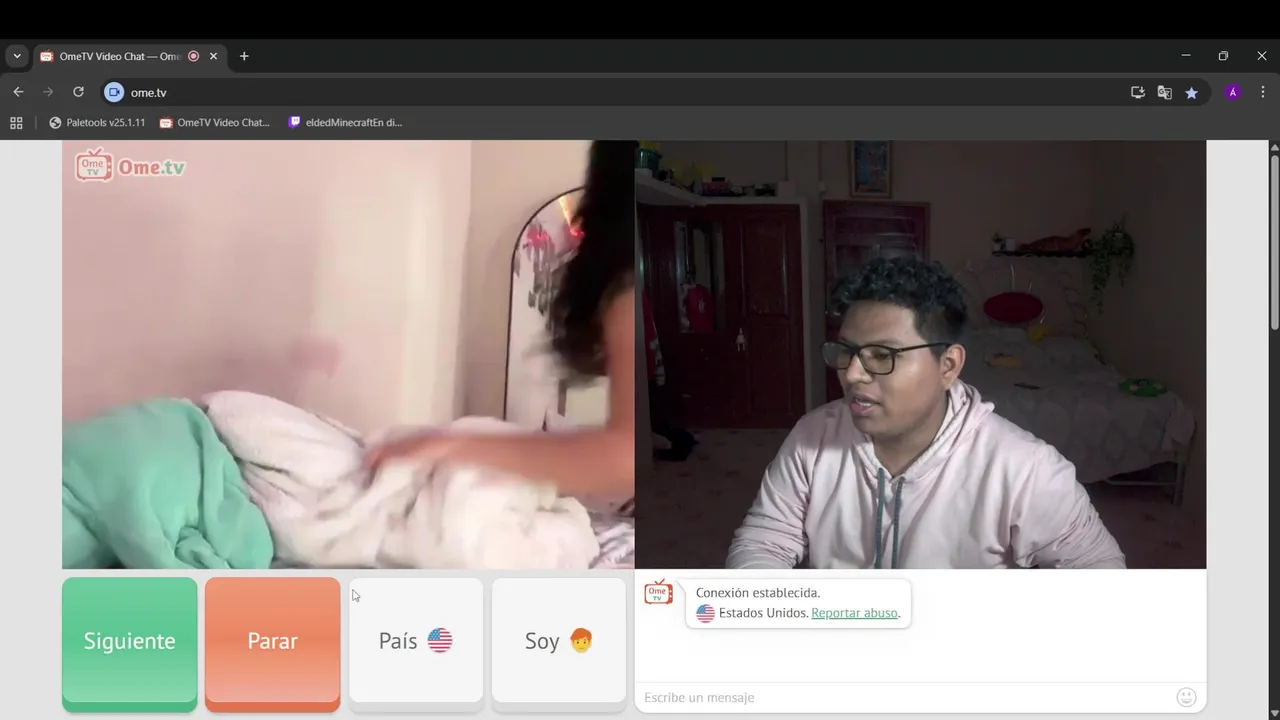Open the Paletools v25.1.11 bookmark

pos(97,122)
